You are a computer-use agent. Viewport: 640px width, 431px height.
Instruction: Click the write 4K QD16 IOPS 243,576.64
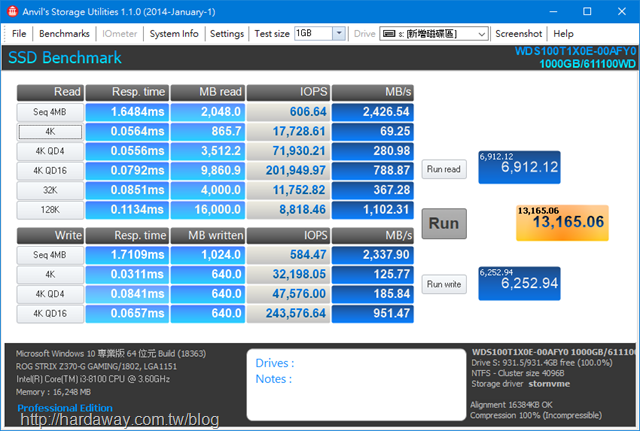click(288, 313)
